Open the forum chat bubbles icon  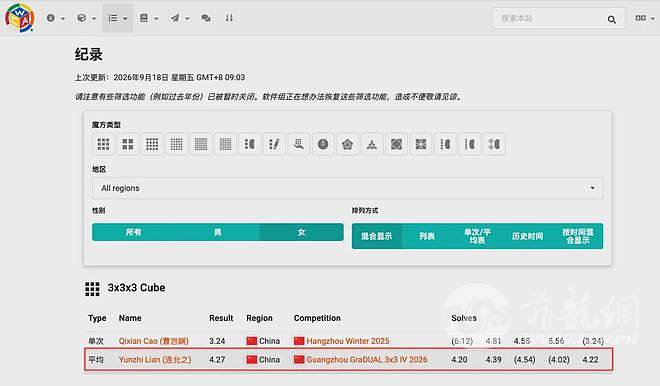(206, 18)
